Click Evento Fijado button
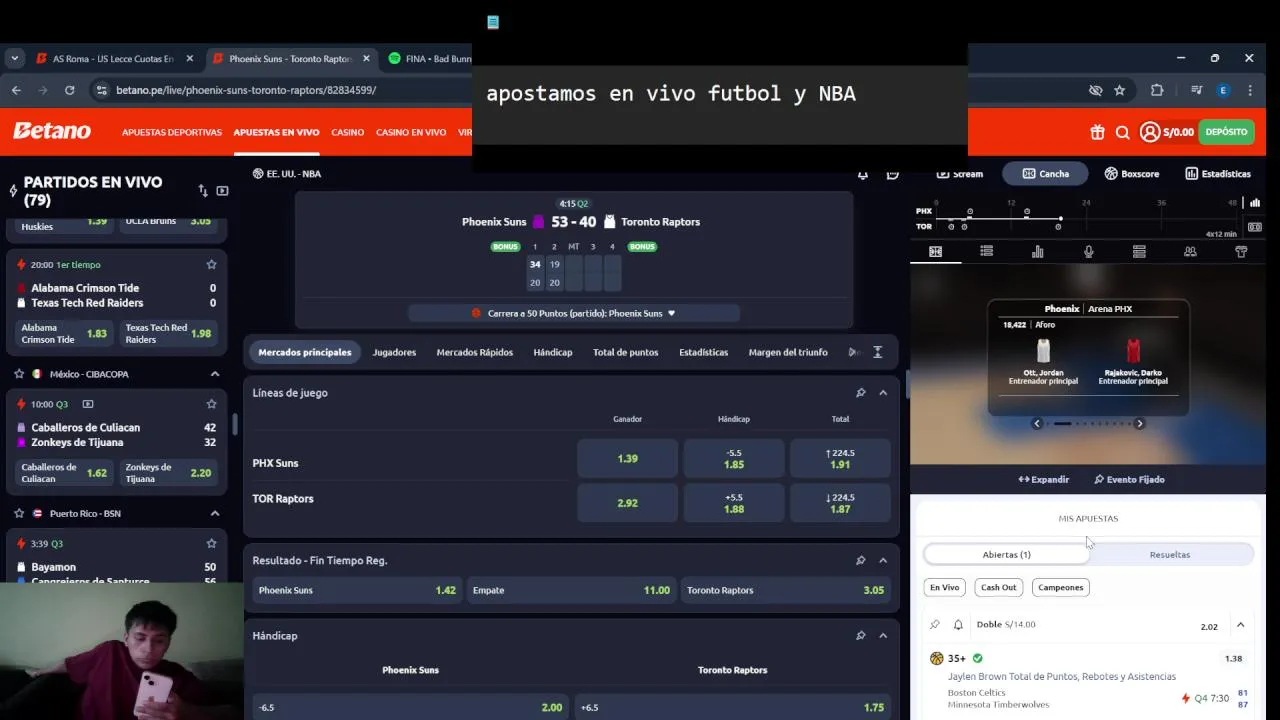1280x720 pixels. coord(1129,480)
